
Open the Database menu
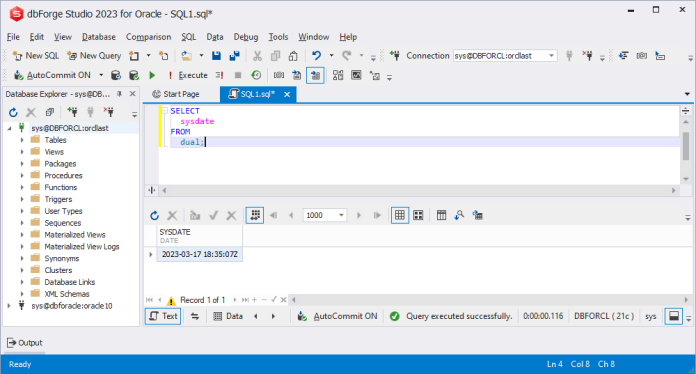(99, 37)
